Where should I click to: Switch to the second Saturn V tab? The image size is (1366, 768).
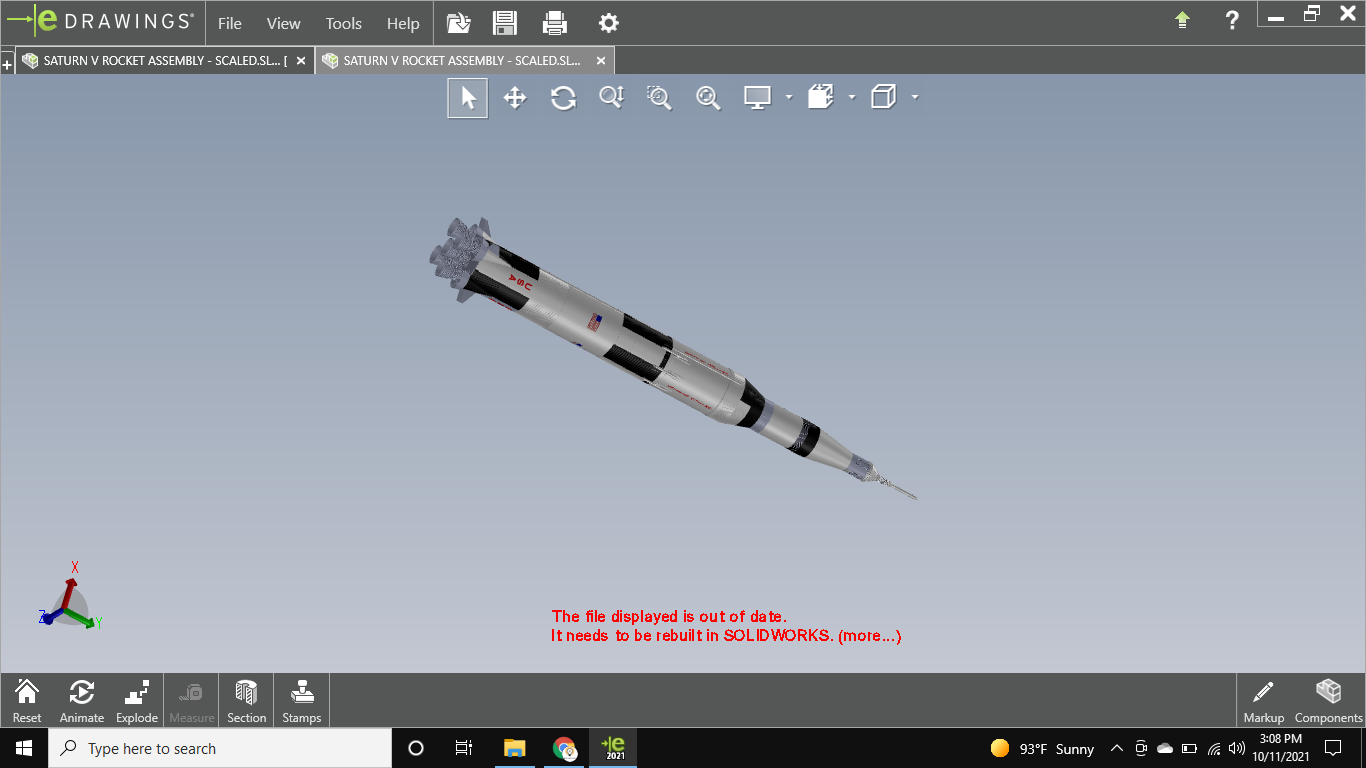[460, 60]
